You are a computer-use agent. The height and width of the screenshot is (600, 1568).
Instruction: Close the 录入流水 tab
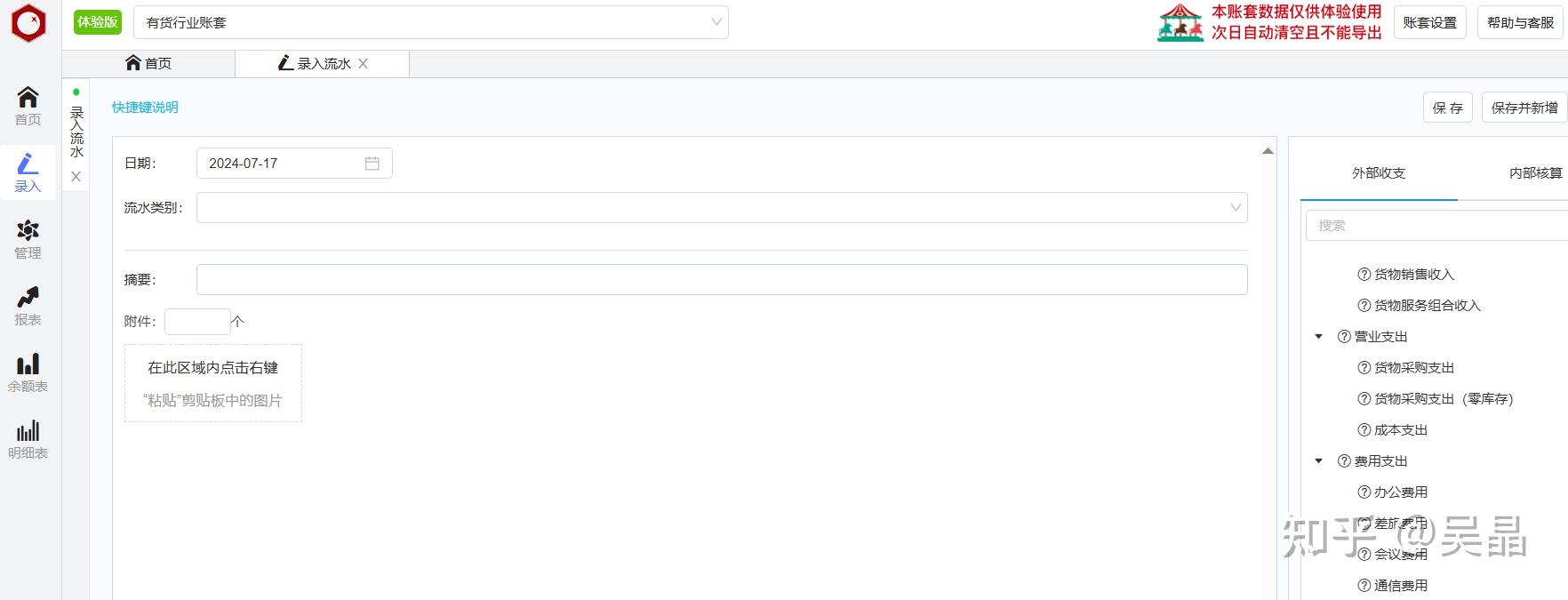(363, 64)
